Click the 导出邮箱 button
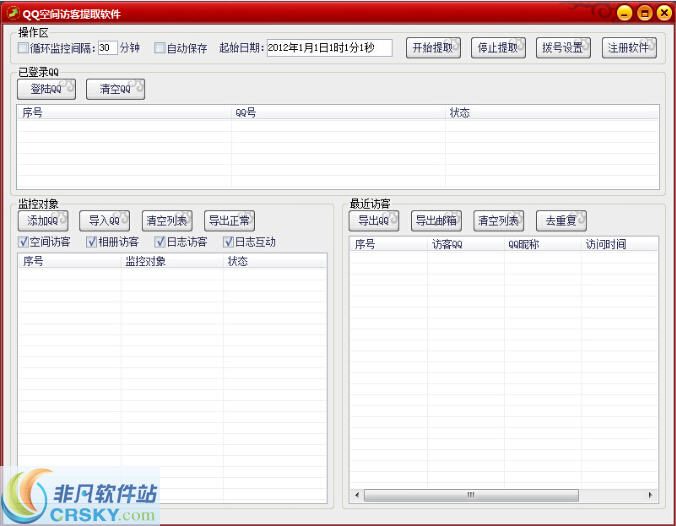676x526 pixels. [436, 221]
